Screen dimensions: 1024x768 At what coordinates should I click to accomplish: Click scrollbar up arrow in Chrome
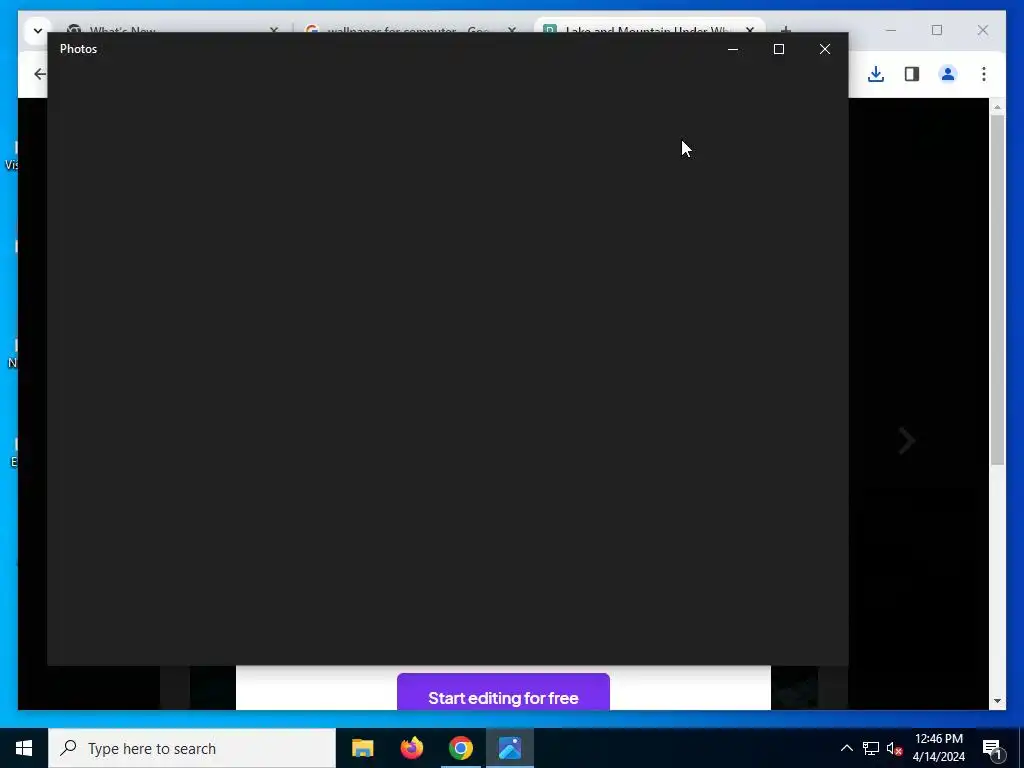[x=997, y=106]
